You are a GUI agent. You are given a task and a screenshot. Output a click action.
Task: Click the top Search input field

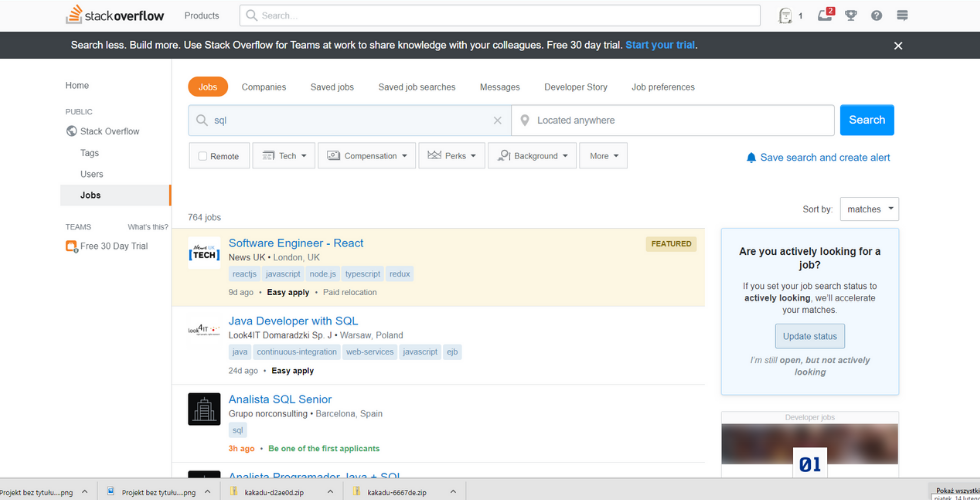(500, 16)
